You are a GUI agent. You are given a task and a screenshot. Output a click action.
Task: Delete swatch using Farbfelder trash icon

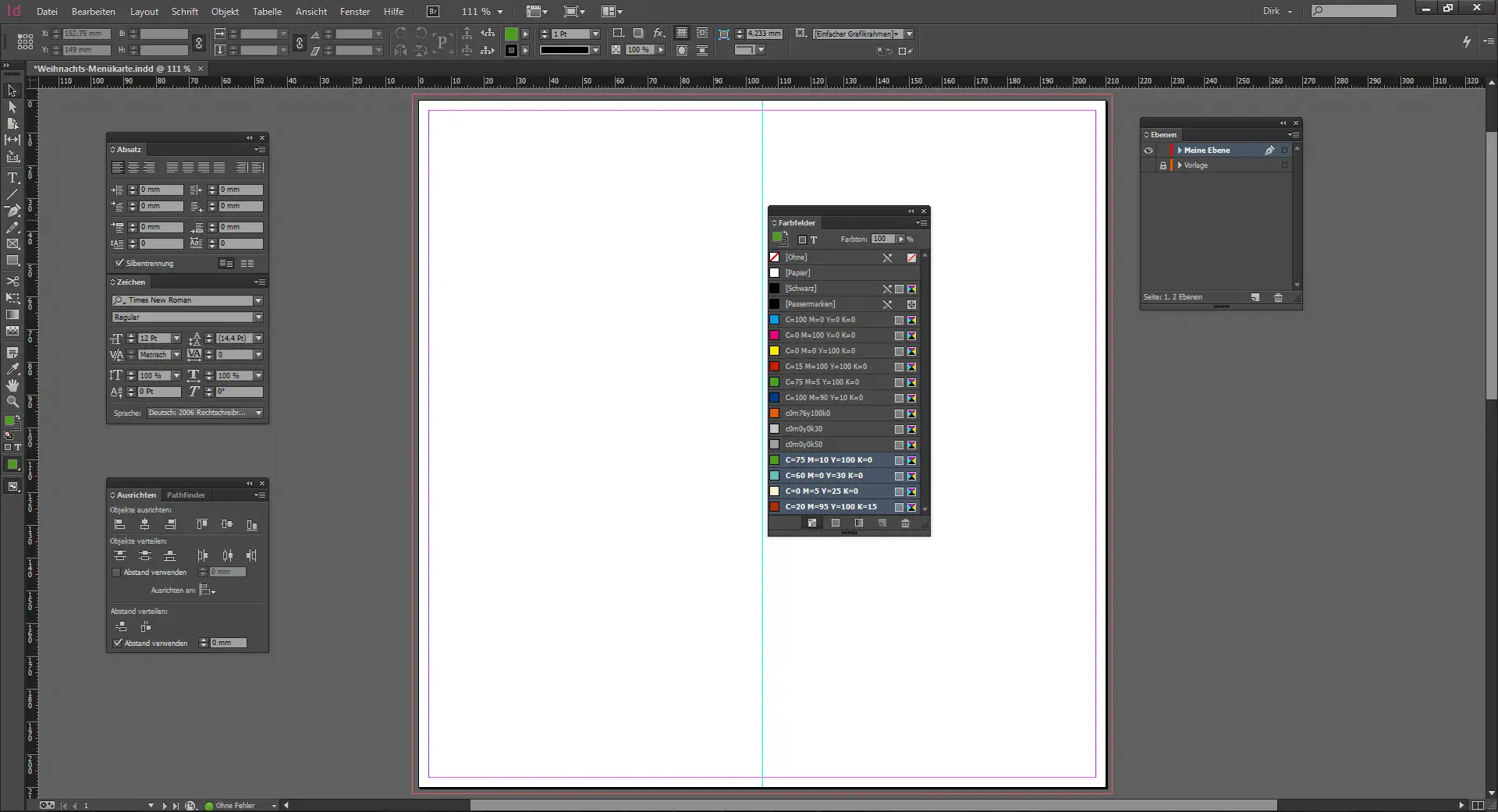point(905,523)
